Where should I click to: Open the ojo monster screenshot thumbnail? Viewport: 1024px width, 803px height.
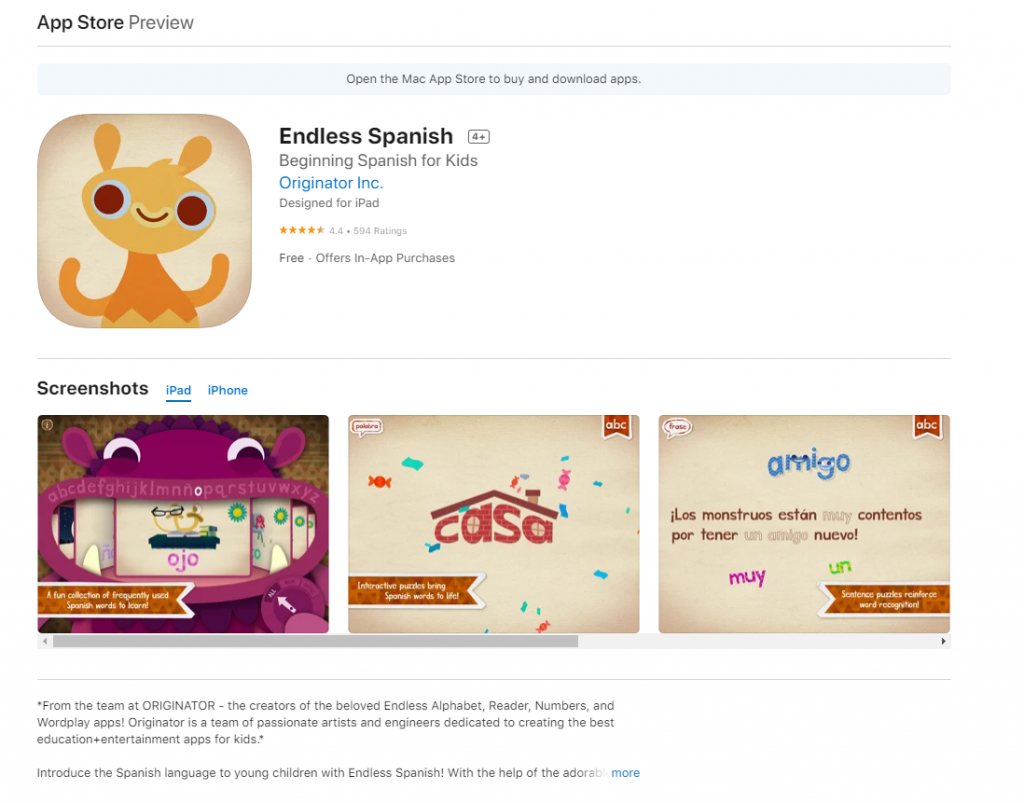coord(183,524)
